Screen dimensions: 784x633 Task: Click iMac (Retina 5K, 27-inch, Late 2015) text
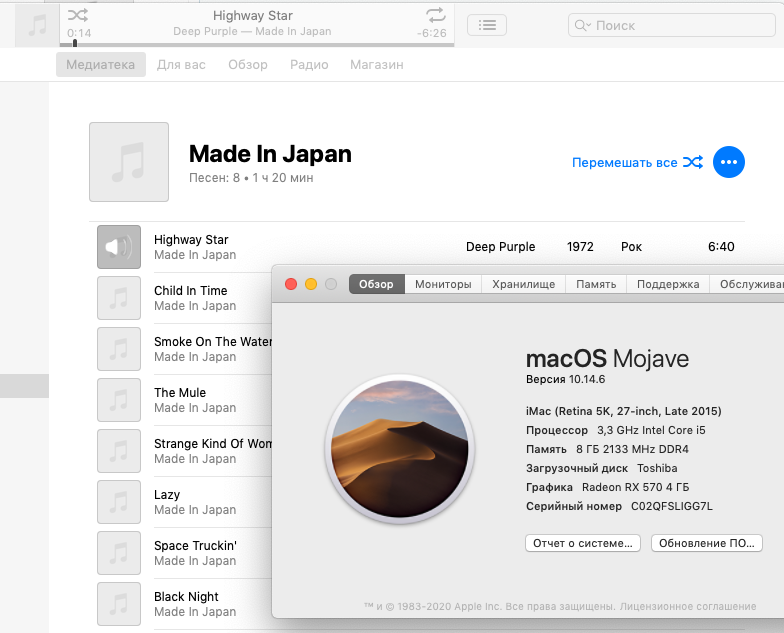pyautogui.click(x=624, y=411)
